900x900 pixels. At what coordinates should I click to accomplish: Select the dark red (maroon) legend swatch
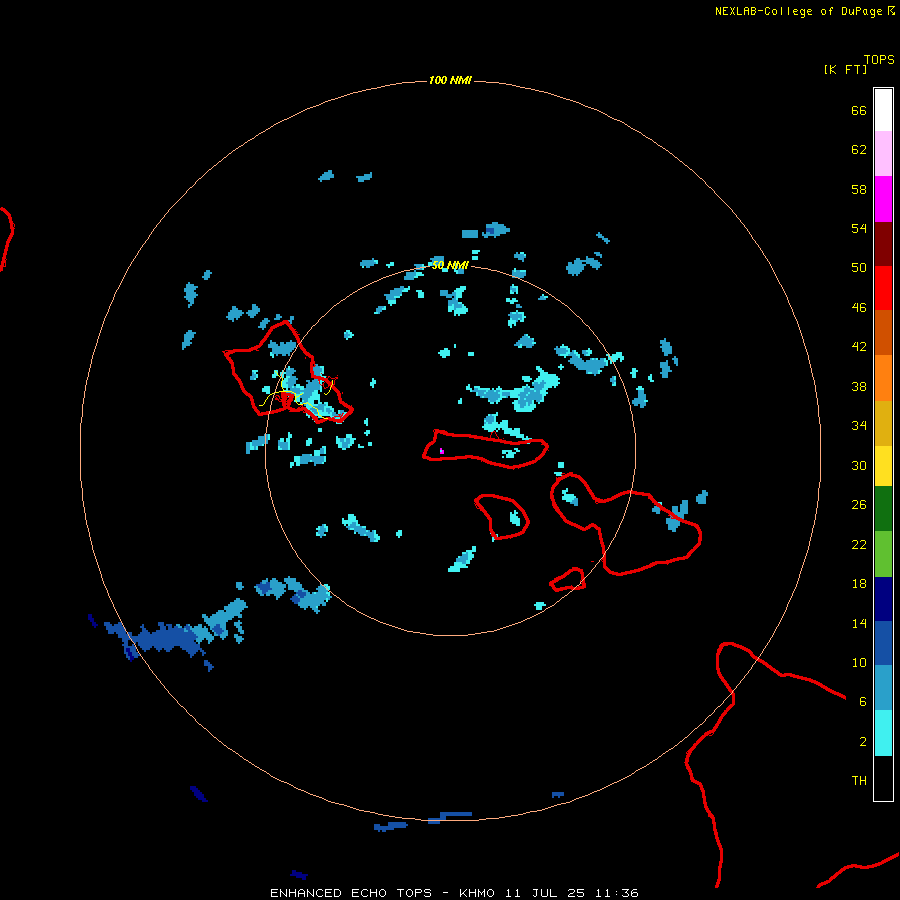tap(883, 244)
